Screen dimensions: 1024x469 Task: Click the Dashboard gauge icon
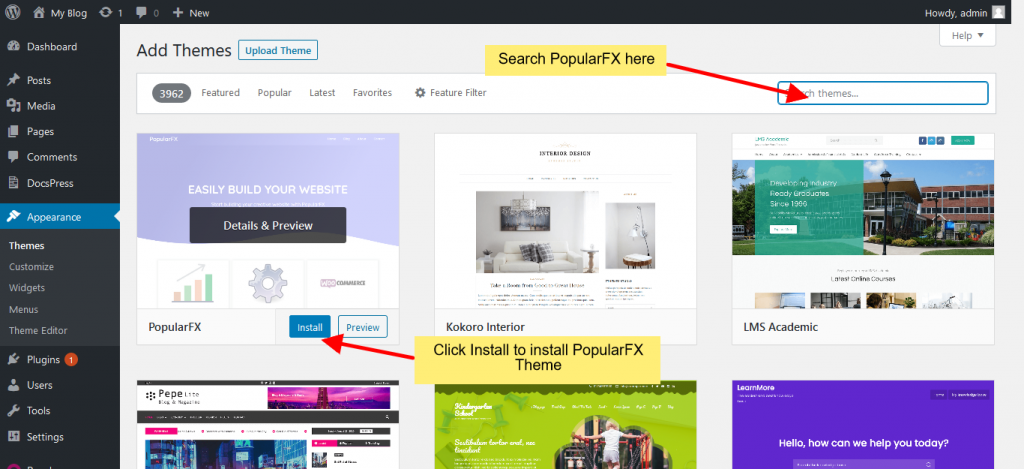coord(13,46)
